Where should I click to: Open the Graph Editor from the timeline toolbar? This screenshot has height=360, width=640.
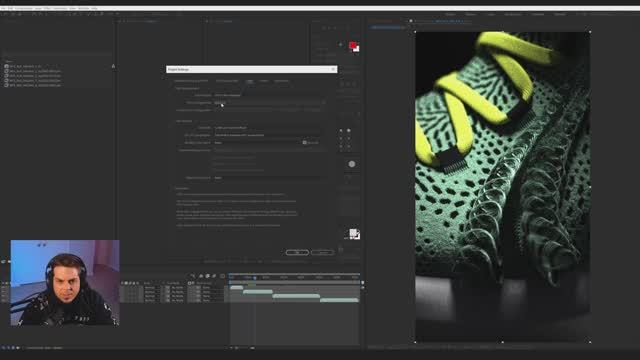[x=222, y=276]
